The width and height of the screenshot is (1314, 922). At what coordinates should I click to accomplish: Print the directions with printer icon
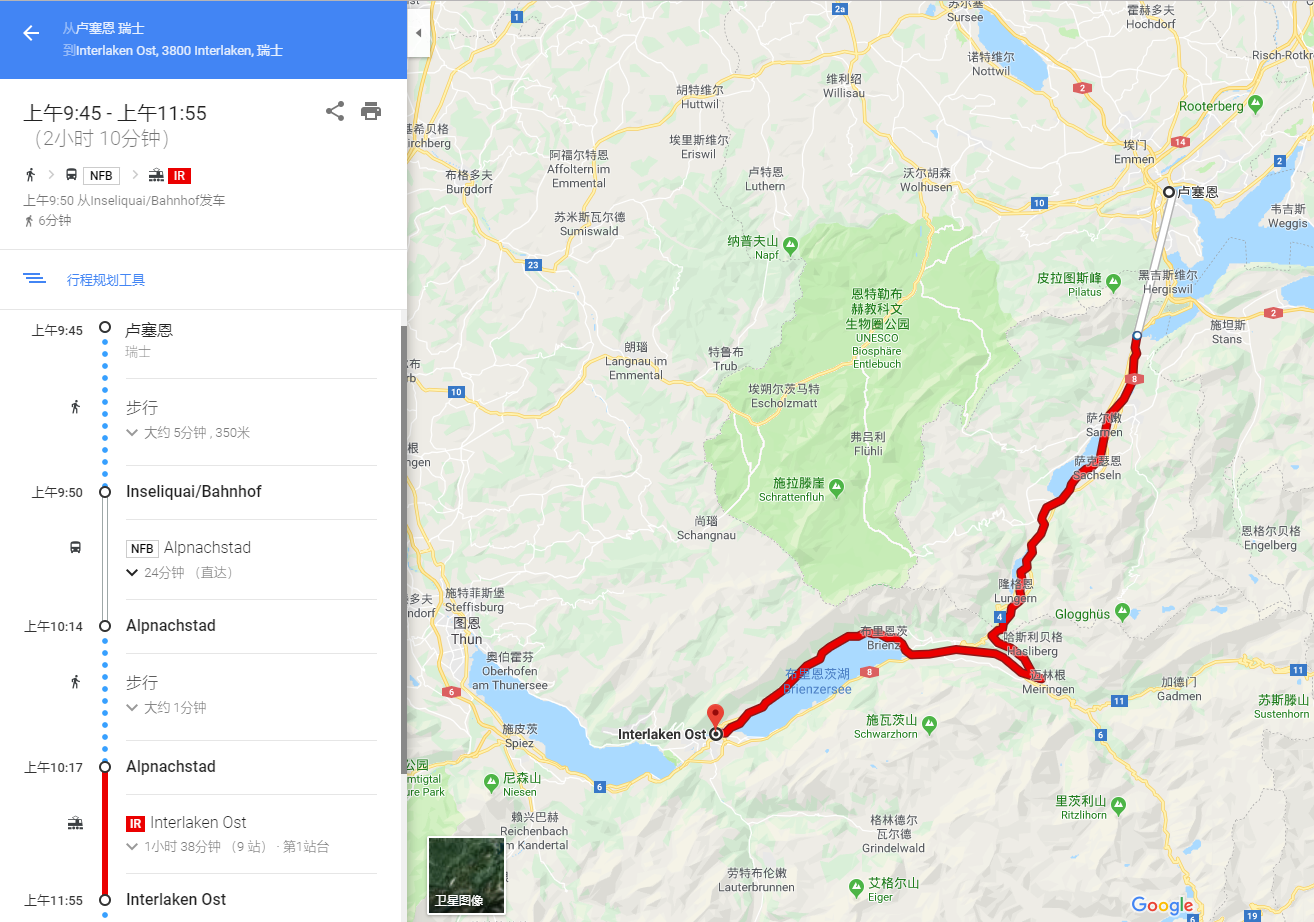tap(371, 111)
